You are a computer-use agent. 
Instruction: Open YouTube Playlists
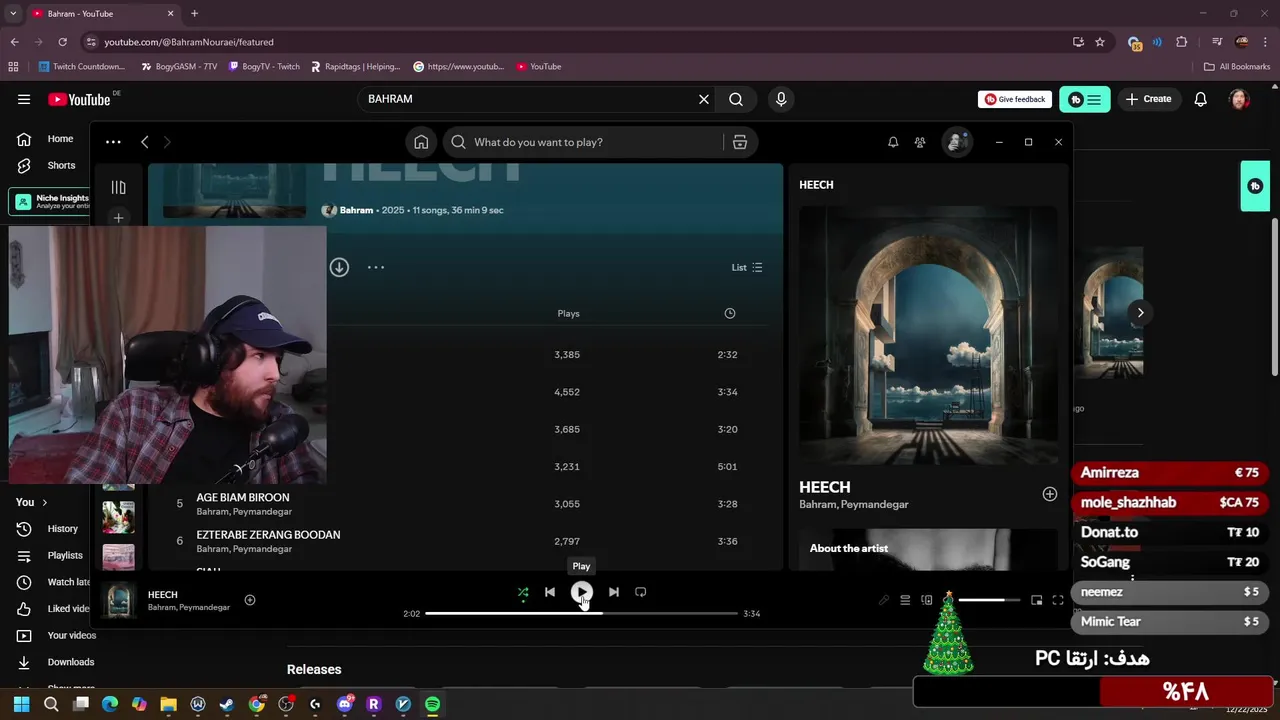(50, 555)
